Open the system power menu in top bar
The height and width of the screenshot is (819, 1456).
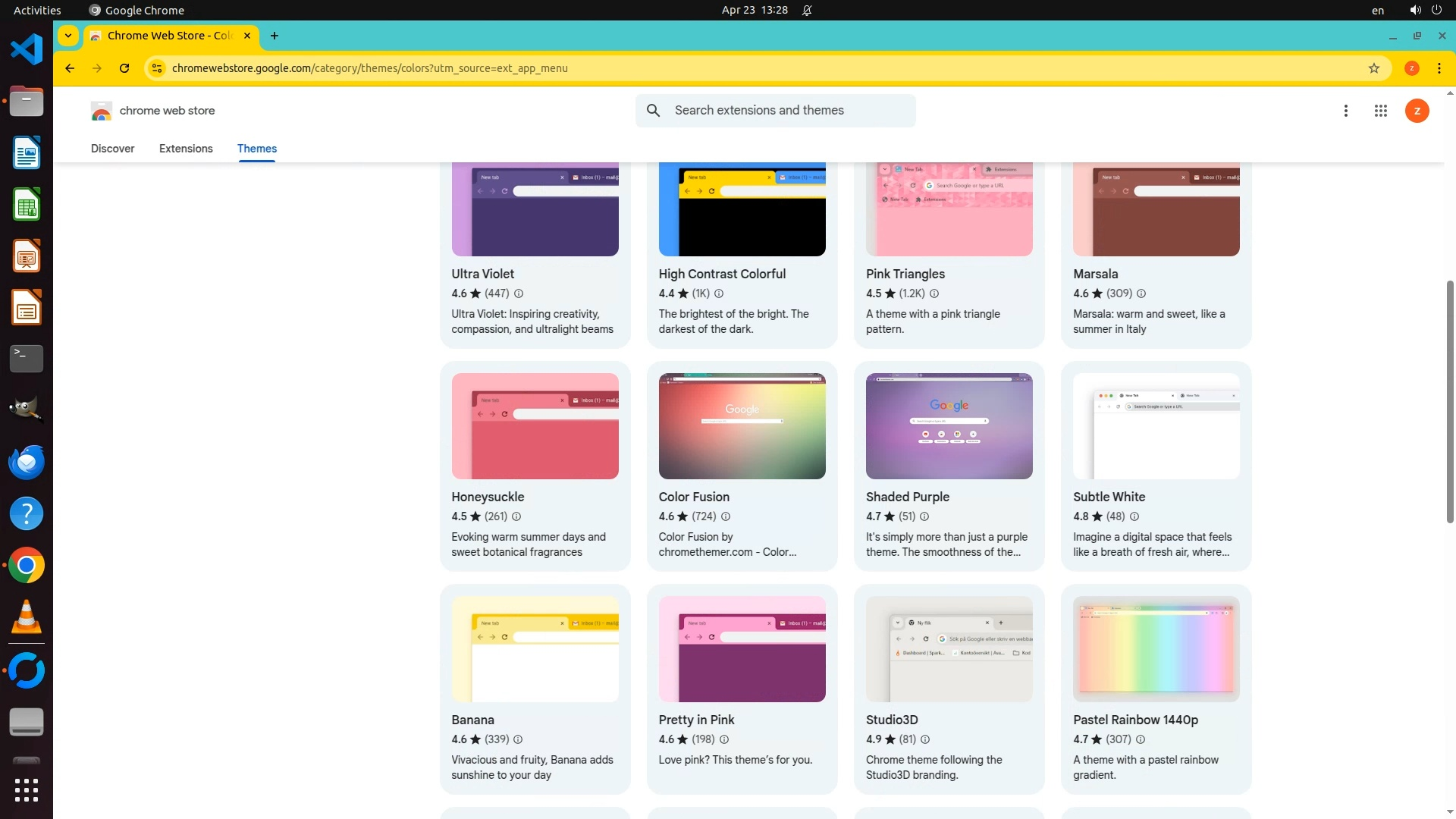tap(1436, 10)
